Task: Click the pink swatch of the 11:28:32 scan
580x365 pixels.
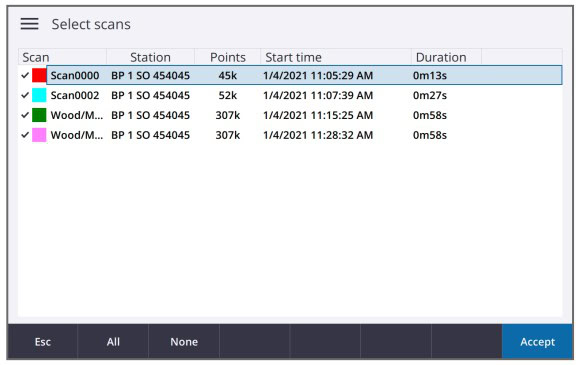Action: (39, 135)
